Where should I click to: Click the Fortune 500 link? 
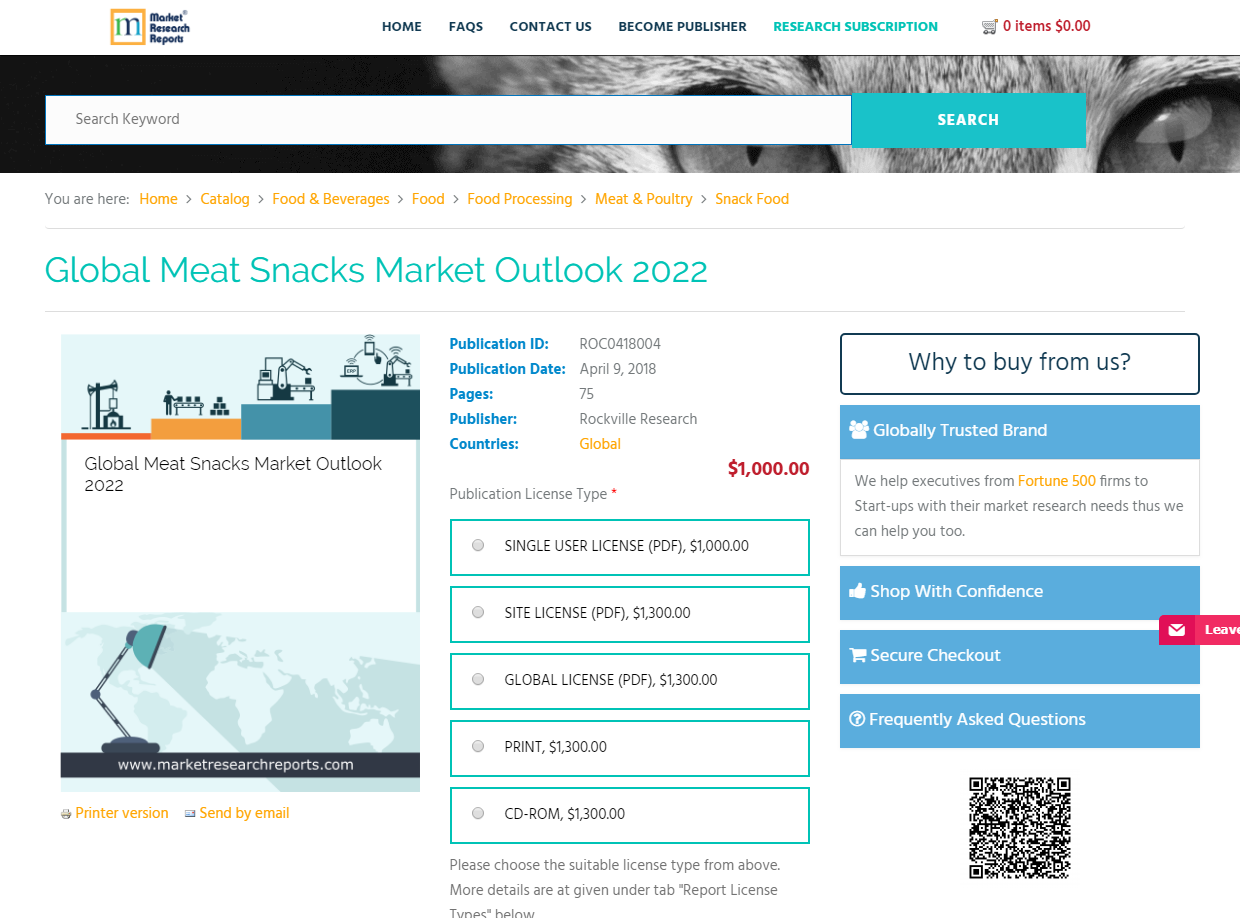pyautogui.click(x=1057, y=481)
